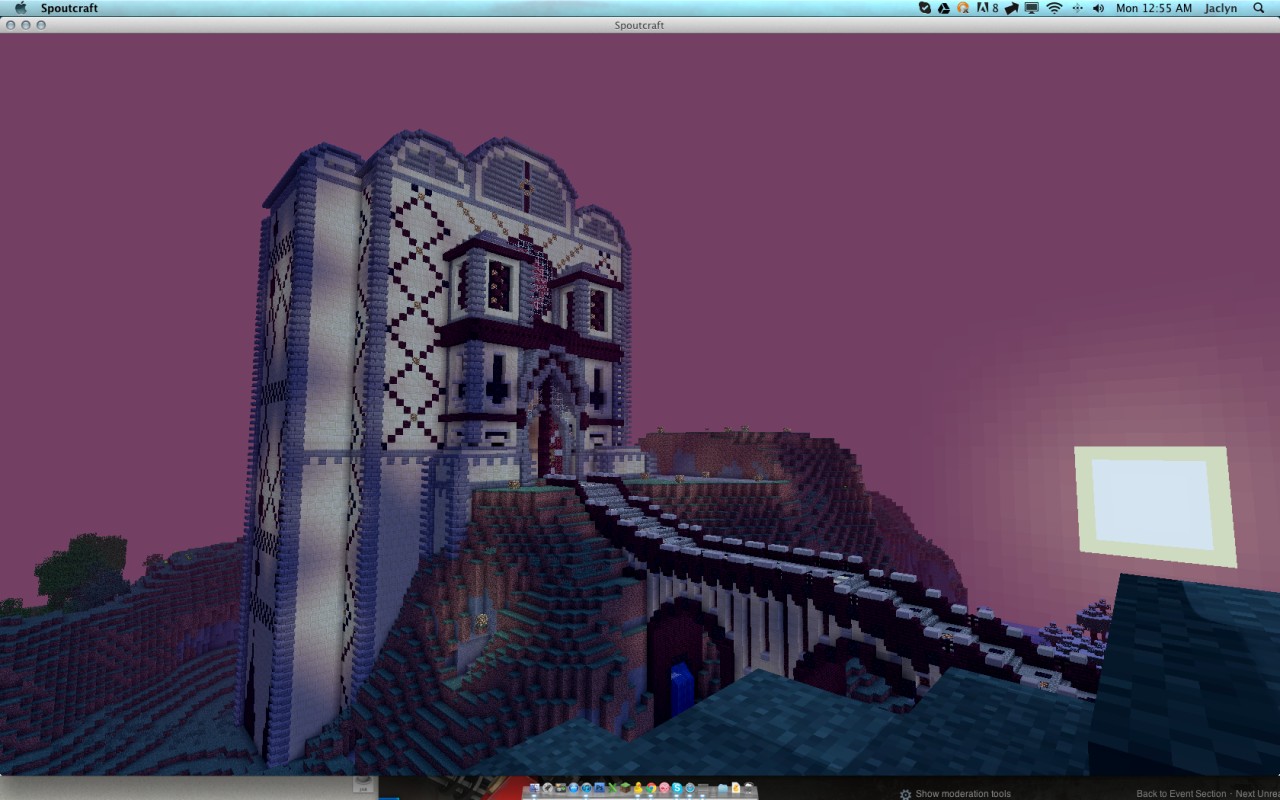Click the Show moderation tools link

point(962,793)
